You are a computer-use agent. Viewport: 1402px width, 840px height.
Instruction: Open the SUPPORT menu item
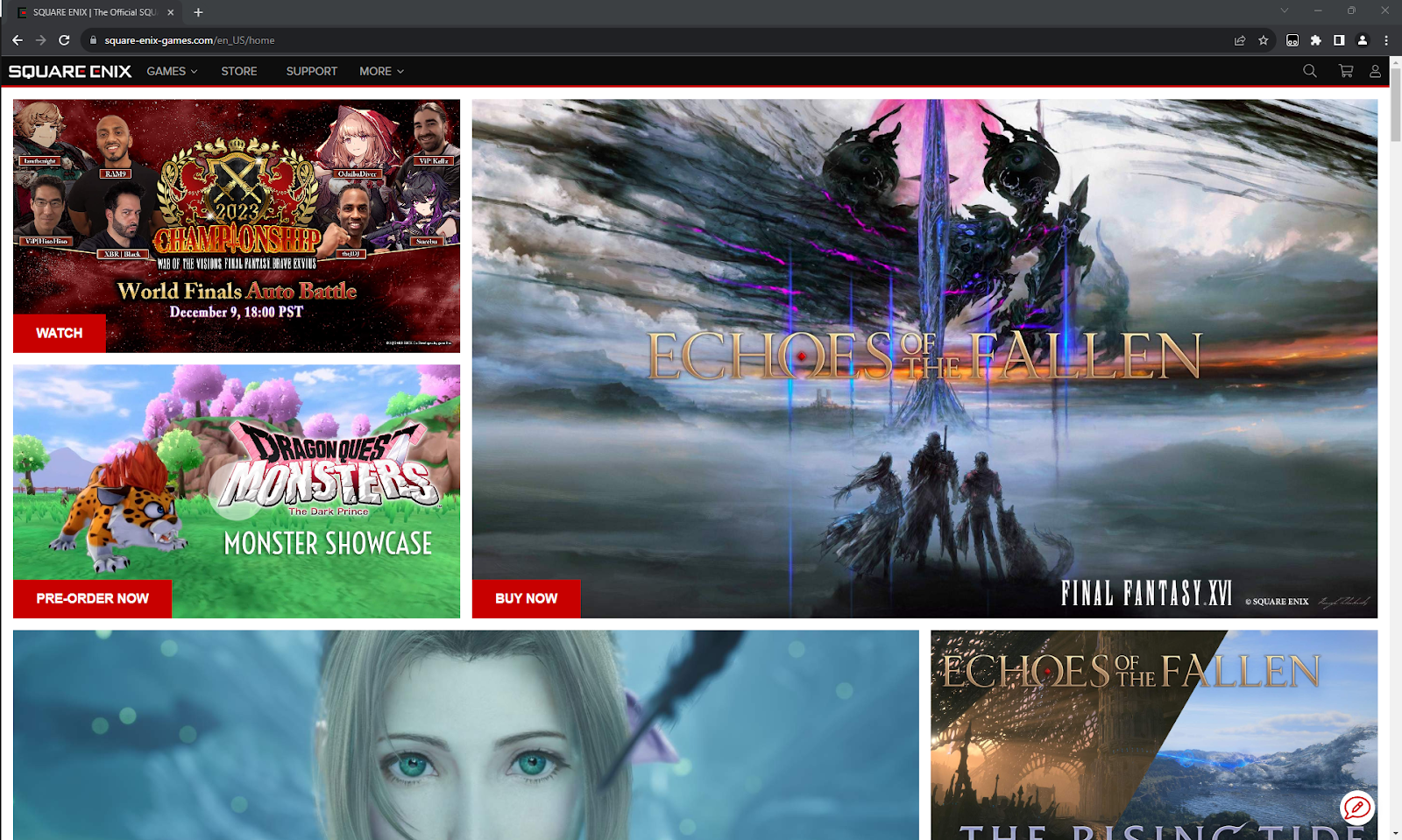pyautogui.click(x=311, y=71)
